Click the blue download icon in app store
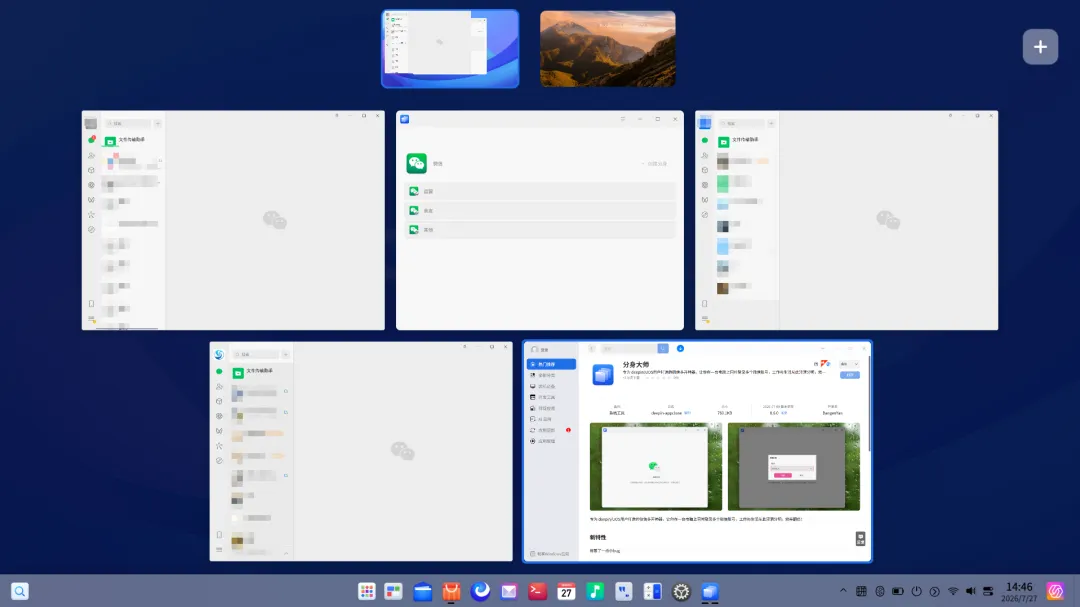1080x607 pixels. point(680,349)
